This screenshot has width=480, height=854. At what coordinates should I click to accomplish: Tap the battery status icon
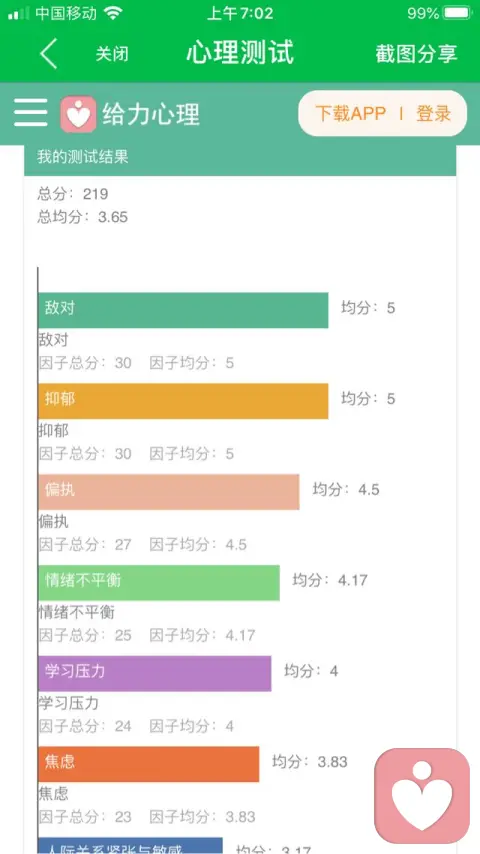pyautogui.click(x=457, y=13)
